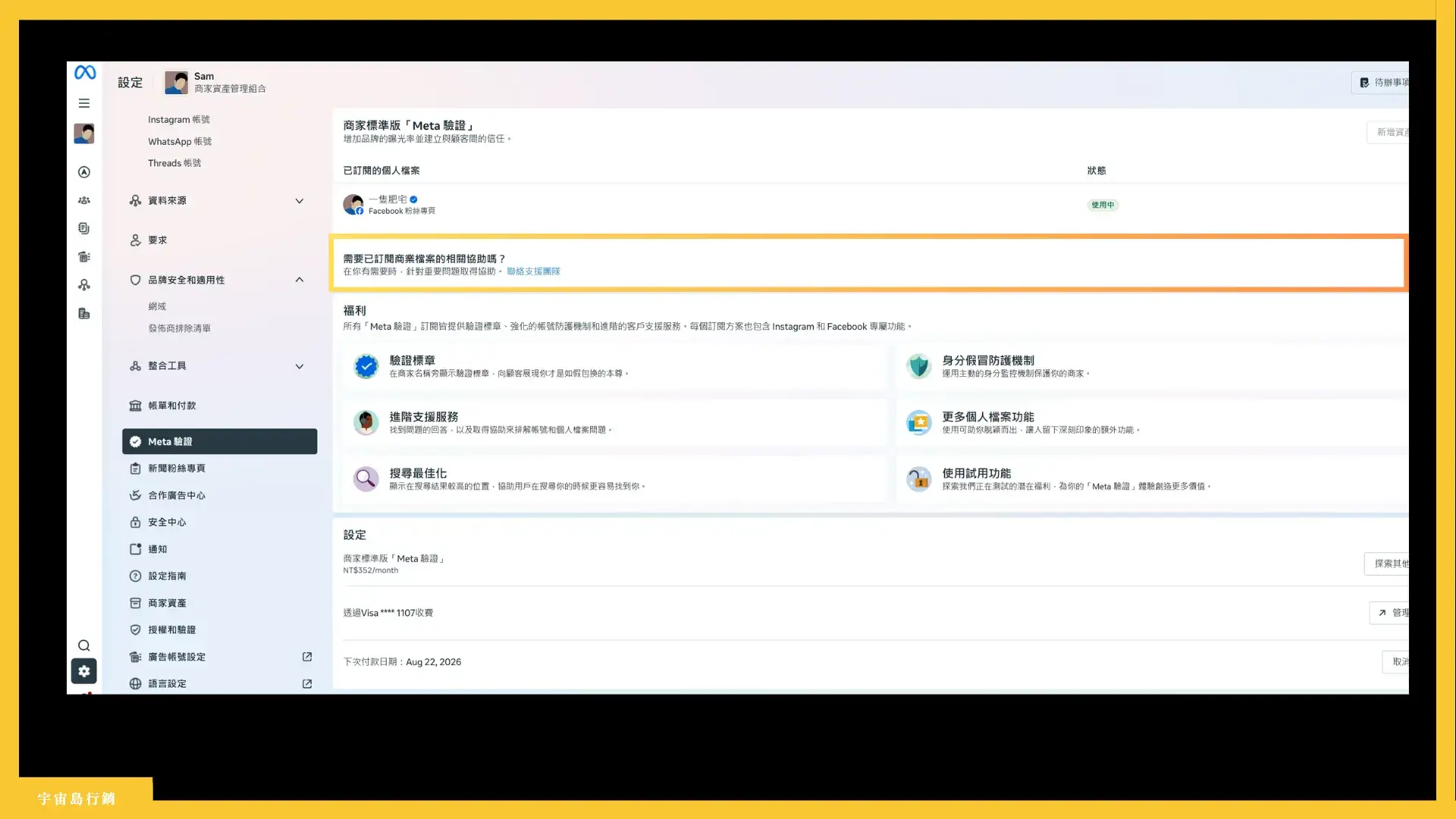Screen dimensions: 1456x819
Task: Click the 進階支援服務 support agent icon
Action: (366, 422)
